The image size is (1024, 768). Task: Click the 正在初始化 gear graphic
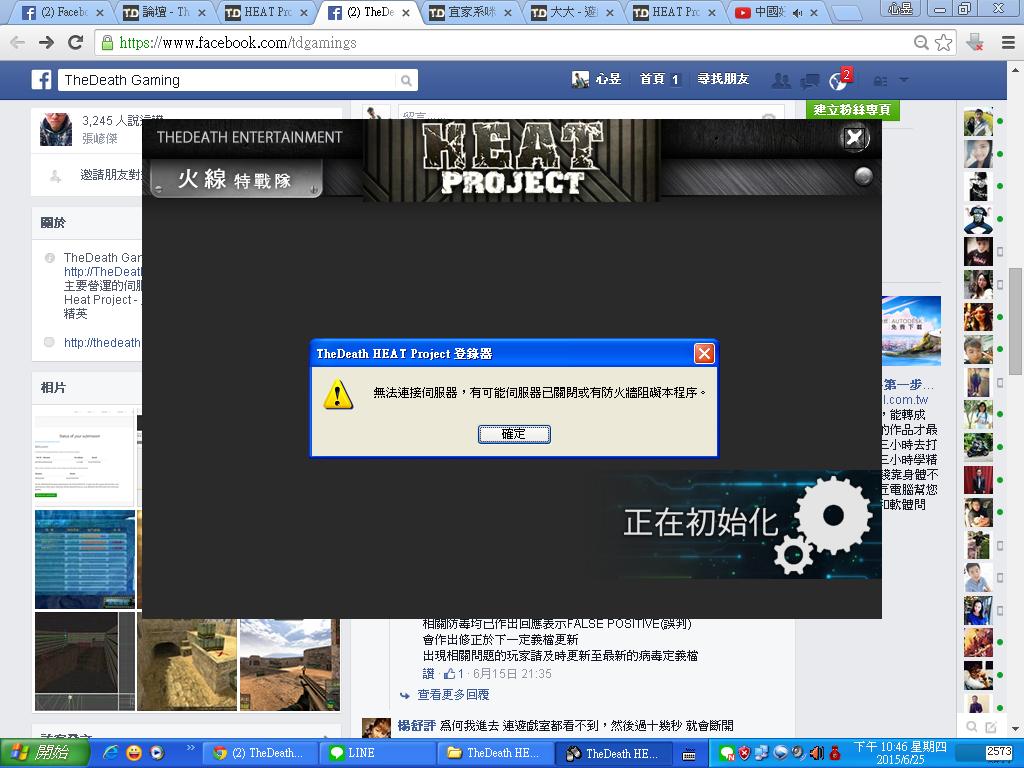coord(825,524)
